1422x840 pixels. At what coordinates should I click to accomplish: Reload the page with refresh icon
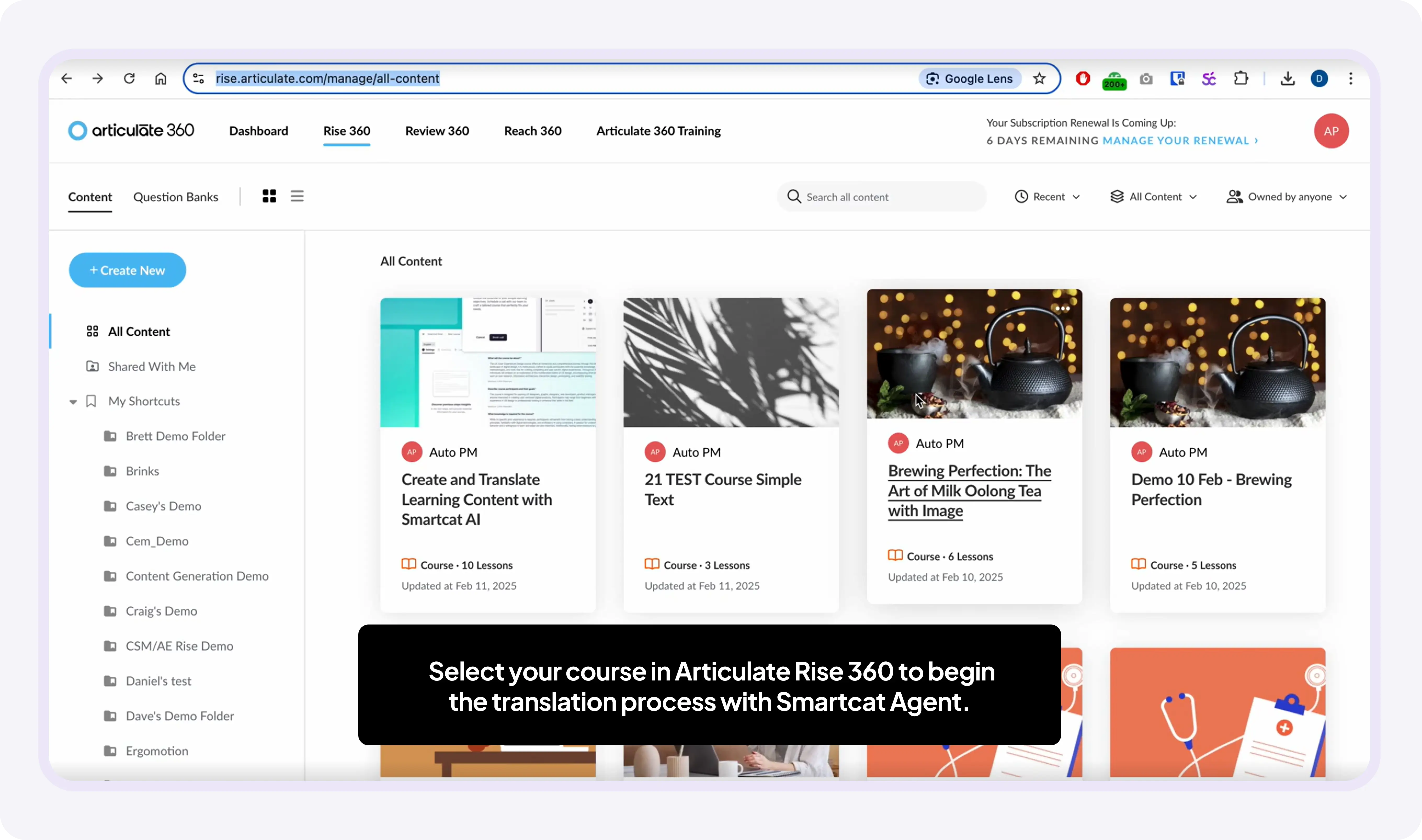tap(130, 78)
